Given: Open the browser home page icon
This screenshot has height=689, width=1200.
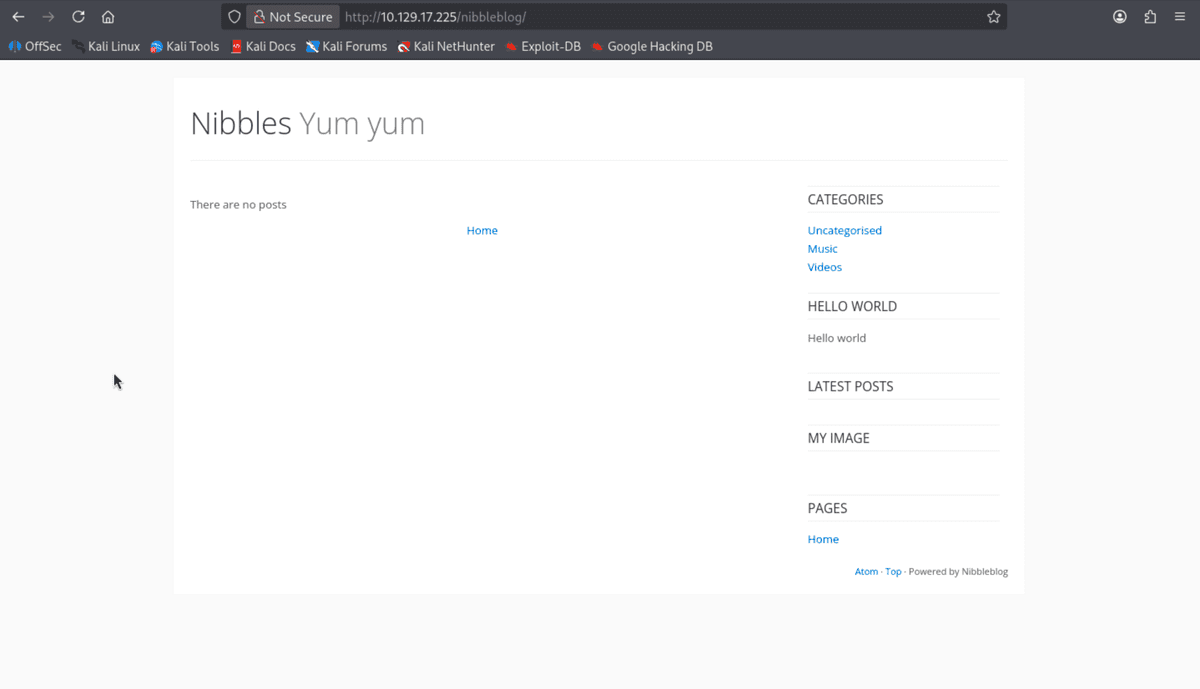Looking at the screenshot, I should tap(108, 17).
